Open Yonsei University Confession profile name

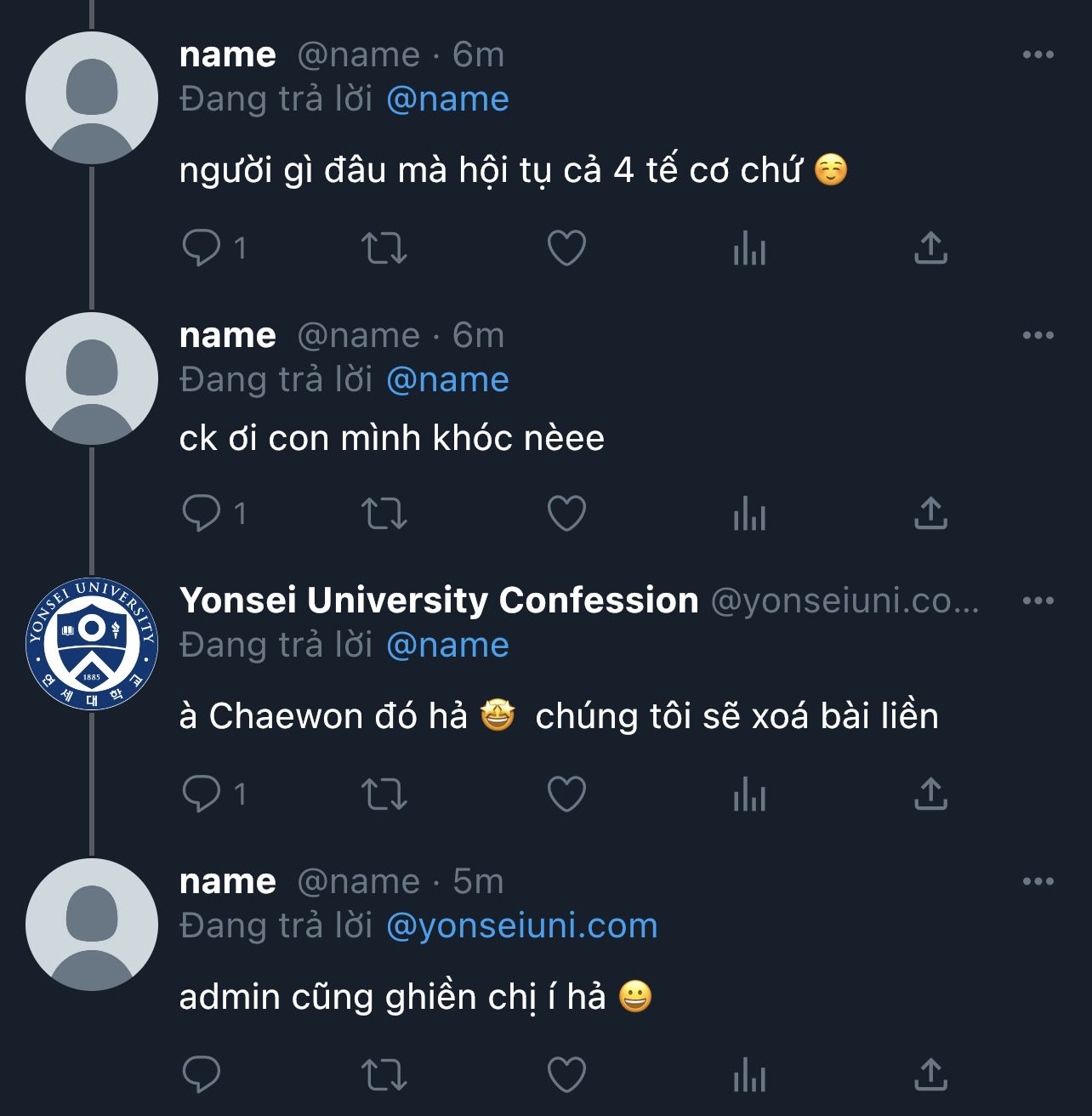pyautogui.click(x=439, y=601)
